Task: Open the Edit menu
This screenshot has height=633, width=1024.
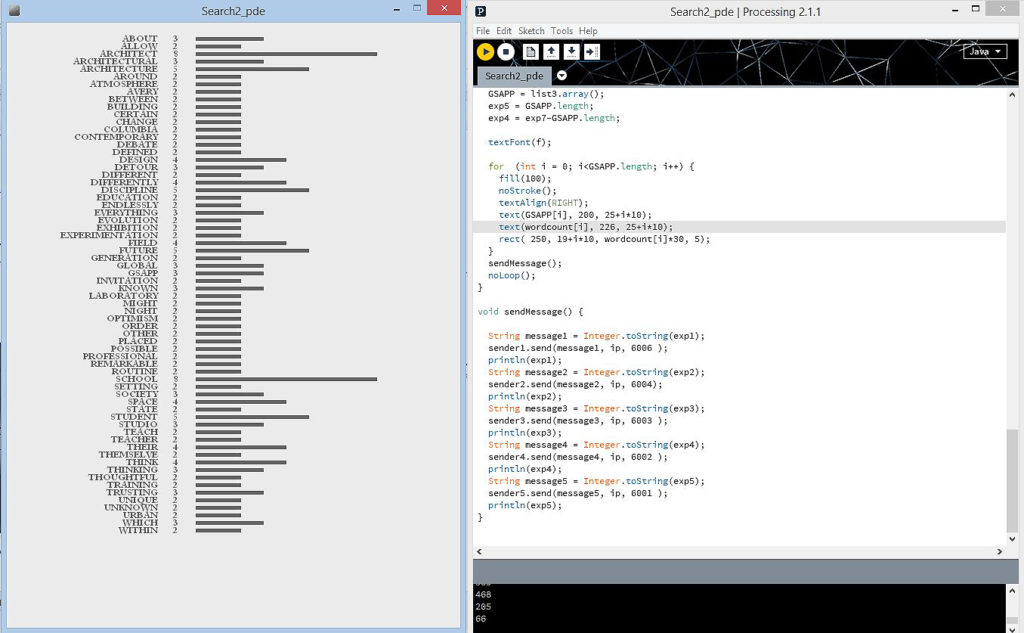Action: pos(504,31)
